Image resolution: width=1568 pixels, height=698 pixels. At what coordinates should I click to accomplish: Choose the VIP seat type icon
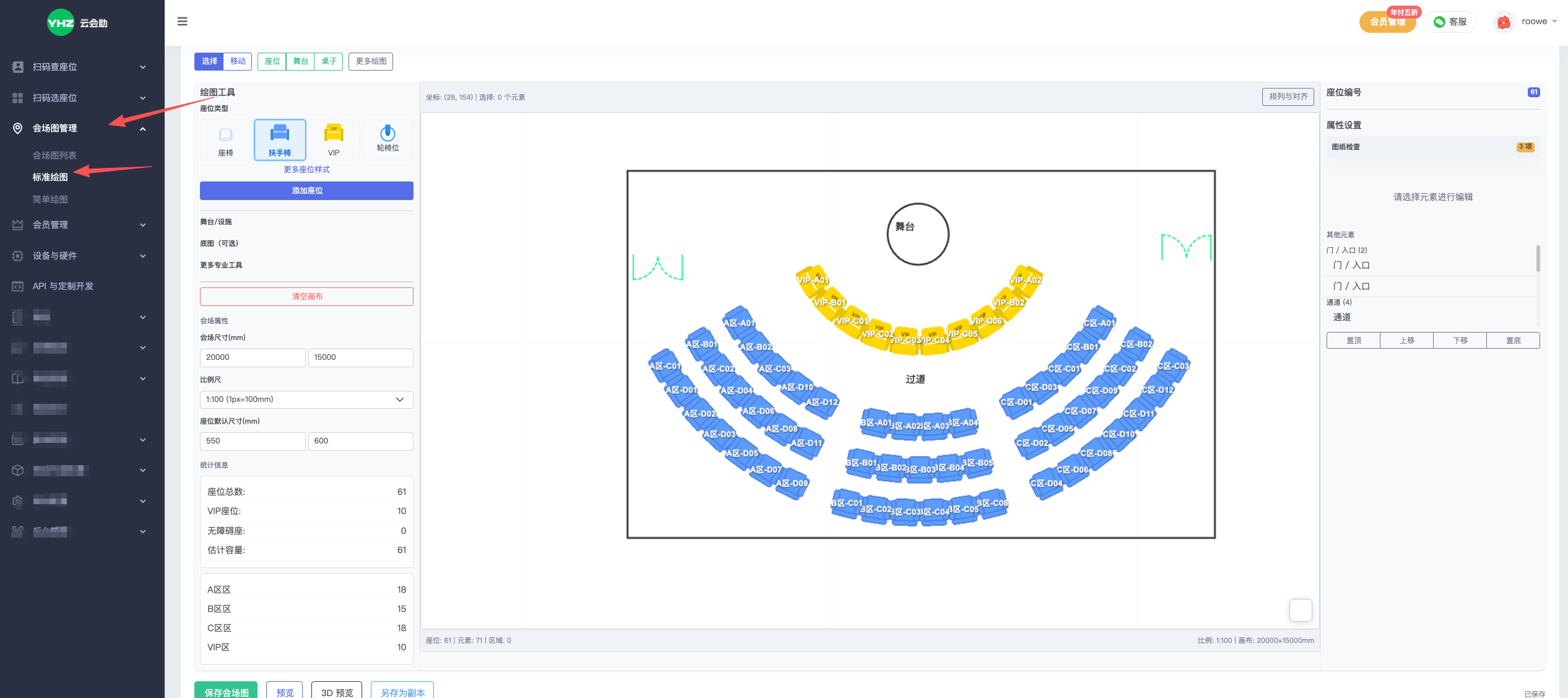334,133
